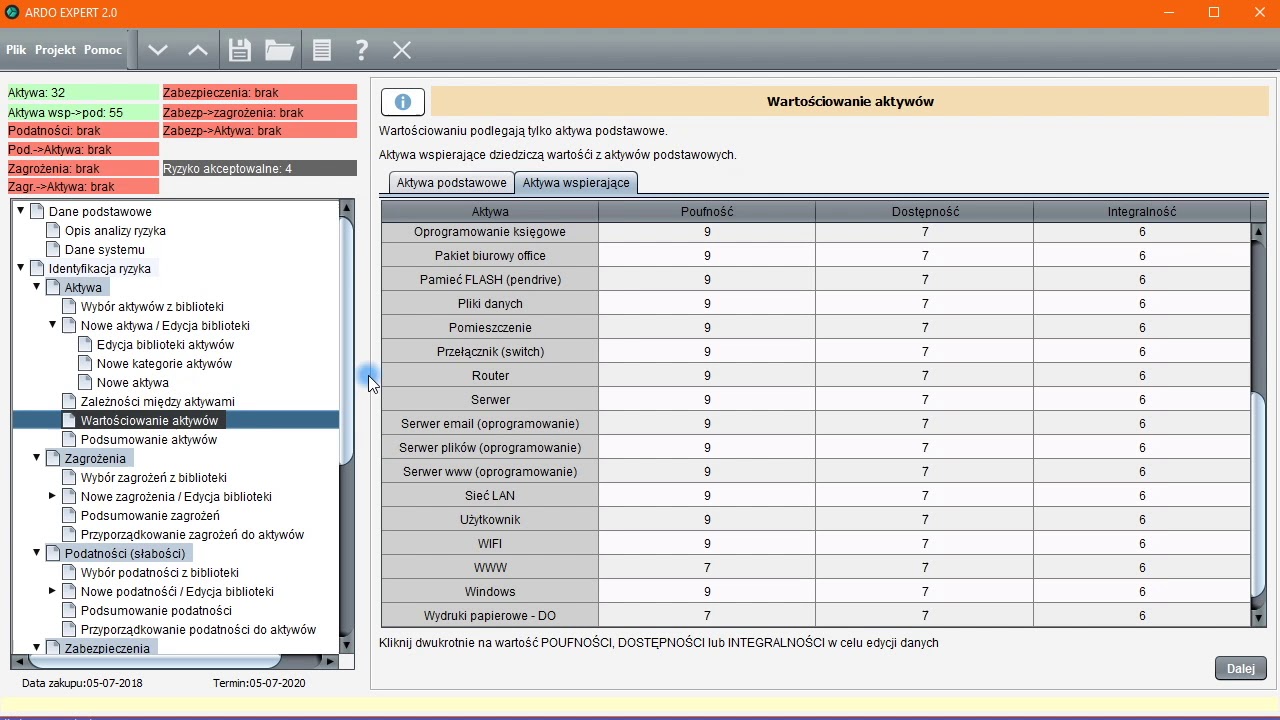
Task: Open the Projekt menu
Action: point(55,50)
